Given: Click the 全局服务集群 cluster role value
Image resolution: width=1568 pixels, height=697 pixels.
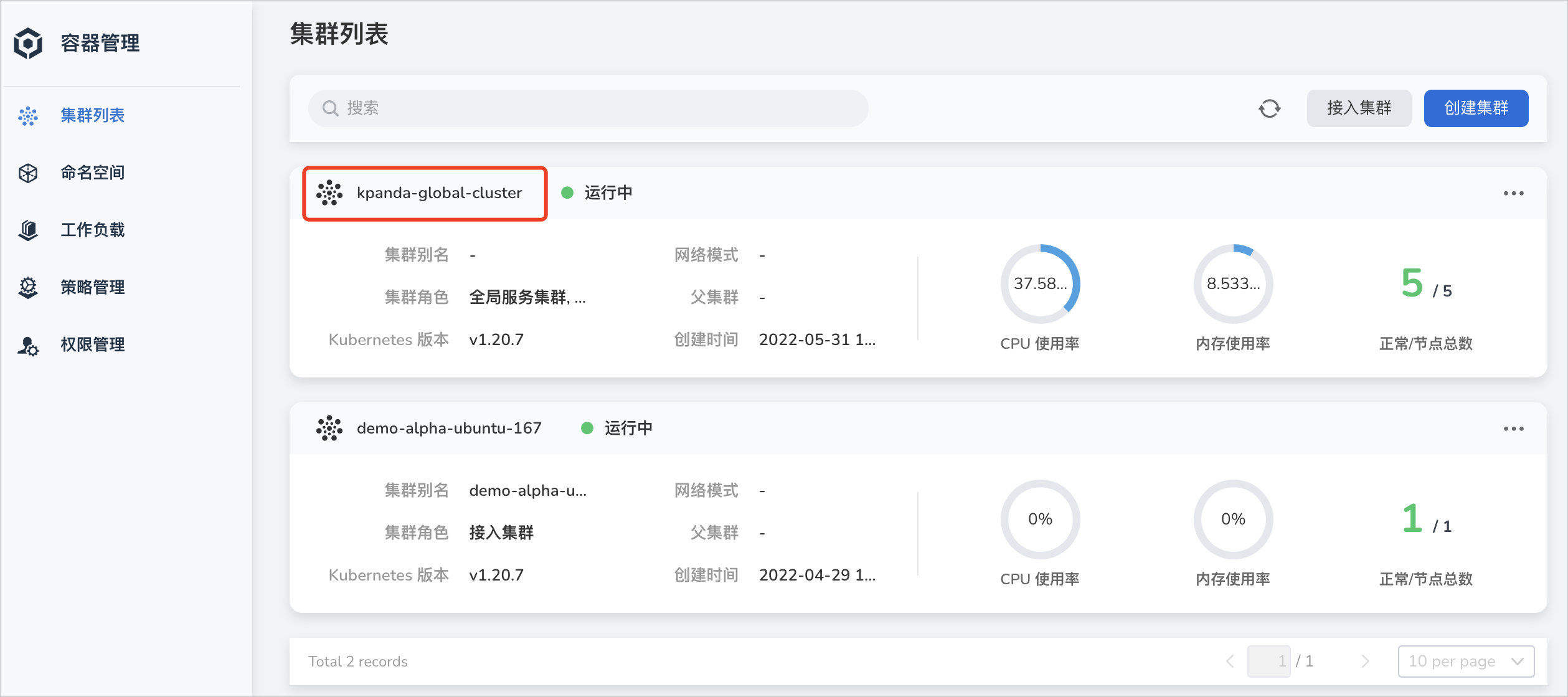Looking at the screenshot, I should (527, 298).
